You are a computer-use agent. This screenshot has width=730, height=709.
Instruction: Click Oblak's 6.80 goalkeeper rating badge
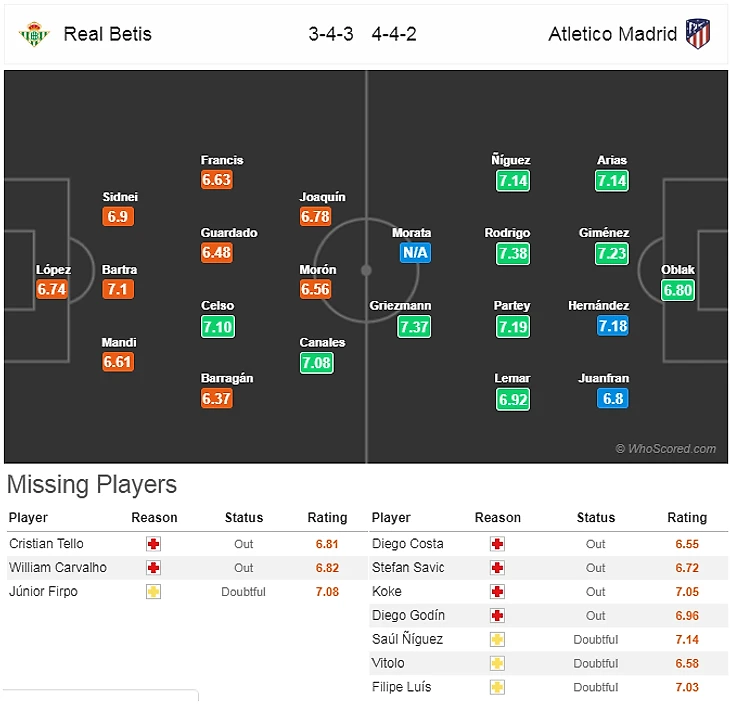pos(677,290)
